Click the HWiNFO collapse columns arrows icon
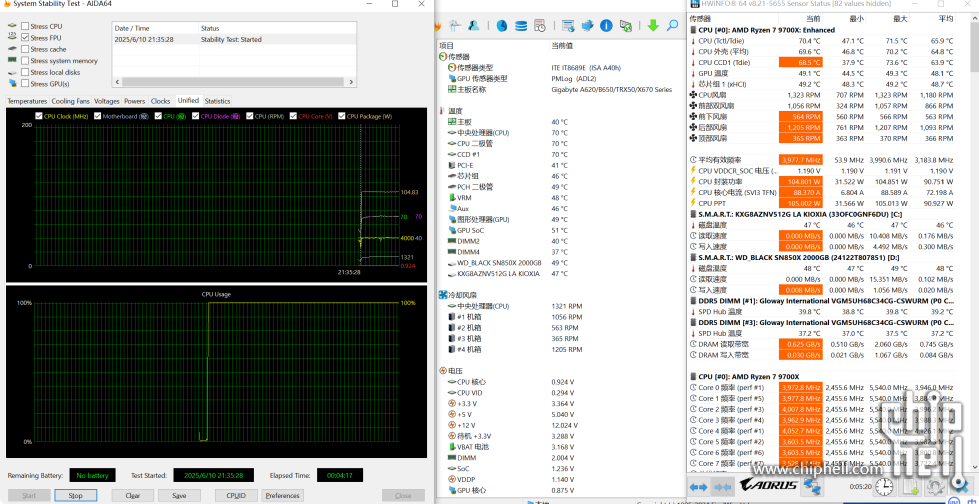The height and width of the screenshot is (504, 979). 722,486
